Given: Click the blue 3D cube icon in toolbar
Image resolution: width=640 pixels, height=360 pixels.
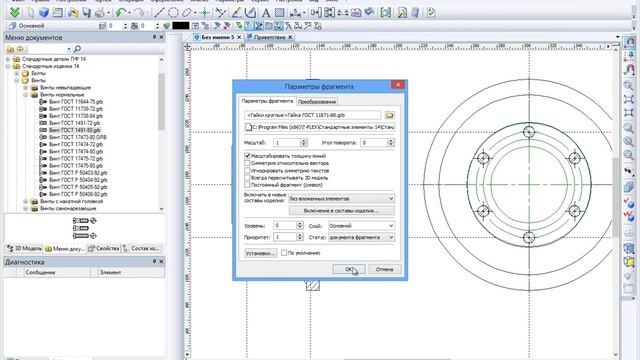Looking at the screenshot, I should [44, 13].
